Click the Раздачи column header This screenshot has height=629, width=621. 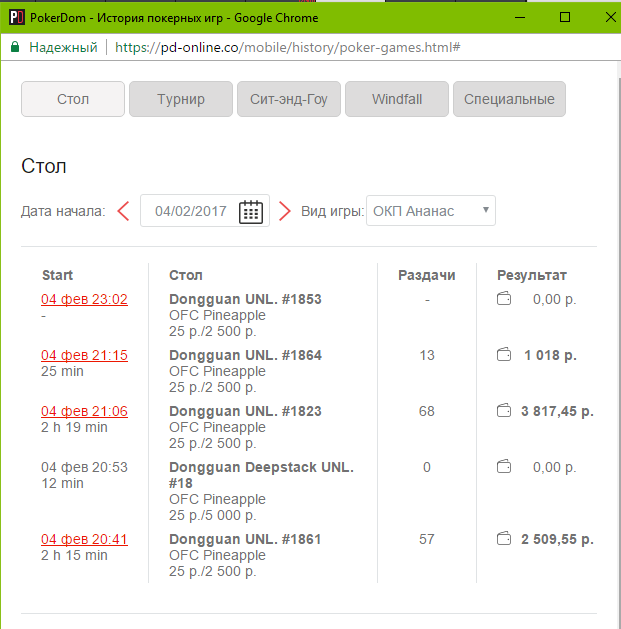(426, 275)
